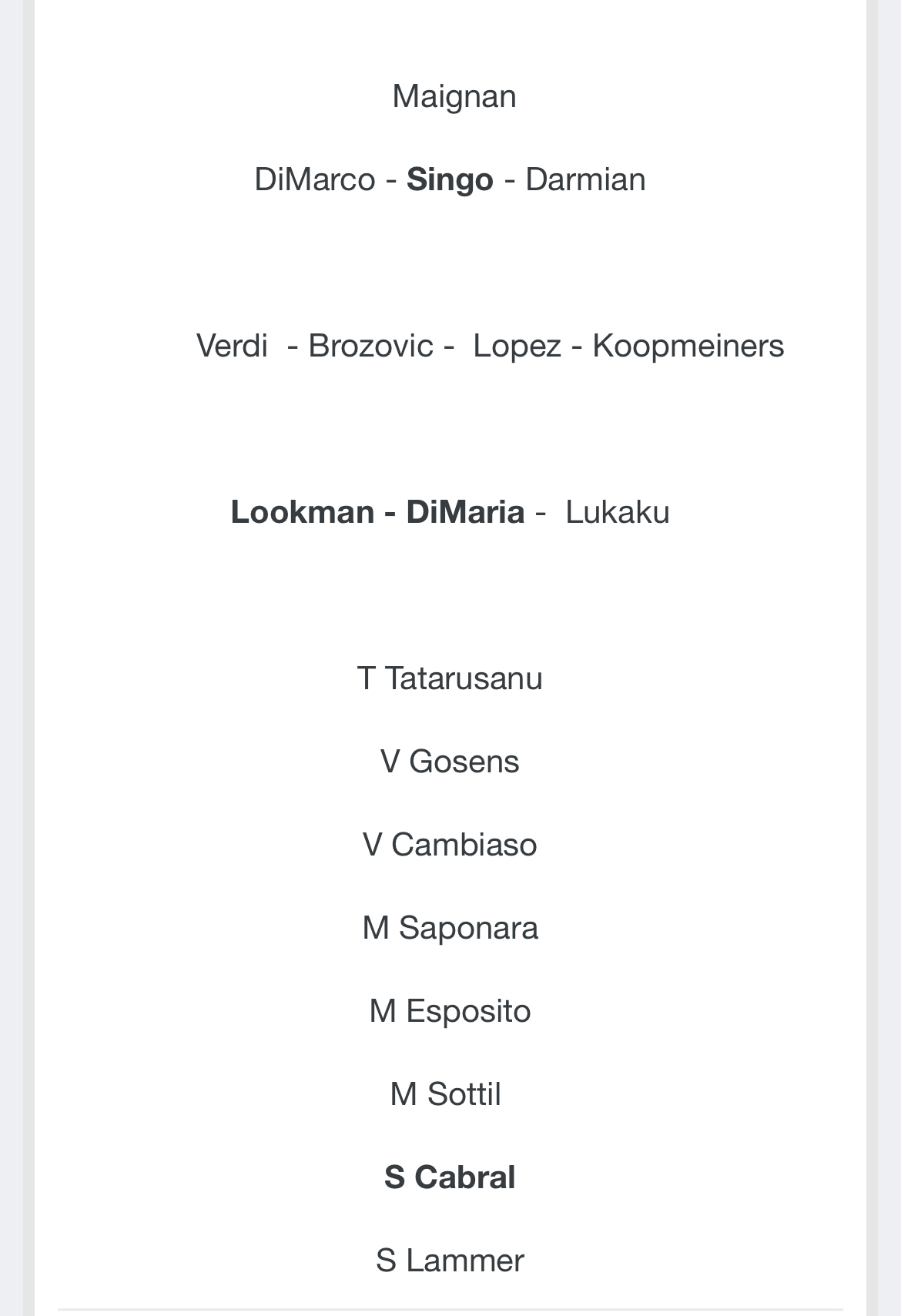Click on DiMarco in defense line
Screen dimensions: 901x1316
314,179
